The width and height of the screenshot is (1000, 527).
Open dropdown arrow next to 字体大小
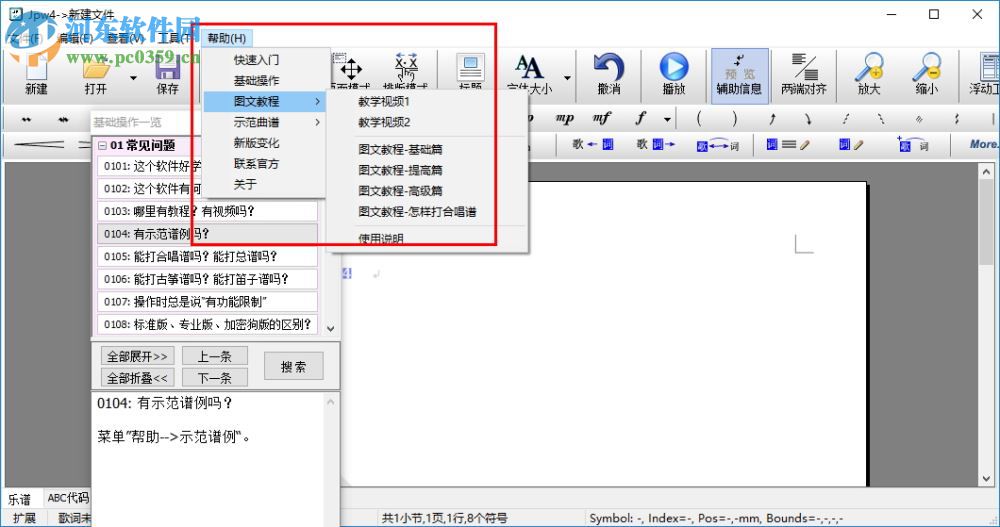click(x=567, y=78)
